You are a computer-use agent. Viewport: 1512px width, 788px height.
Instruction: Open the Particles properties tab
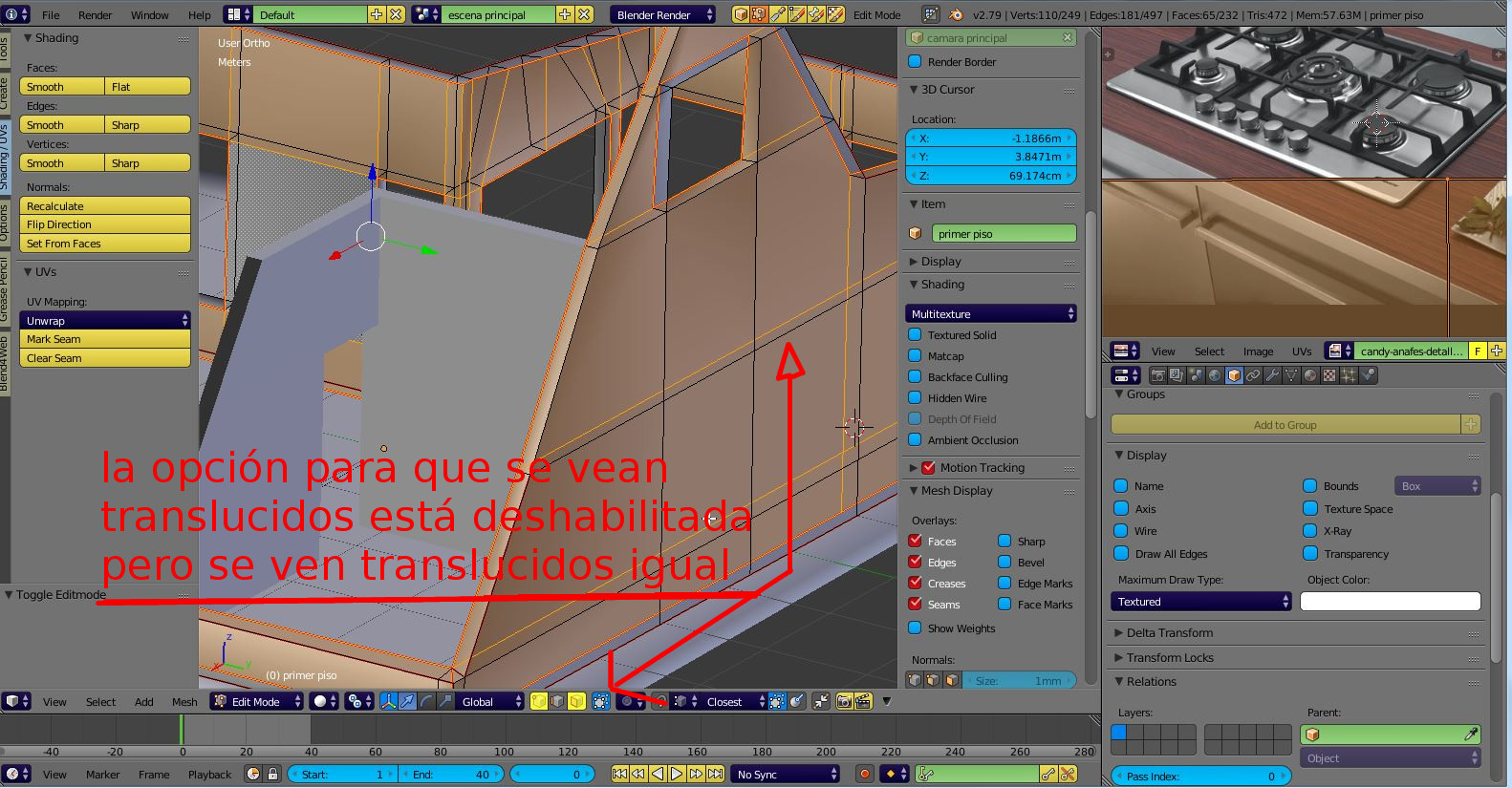(x=1349, y=375)
